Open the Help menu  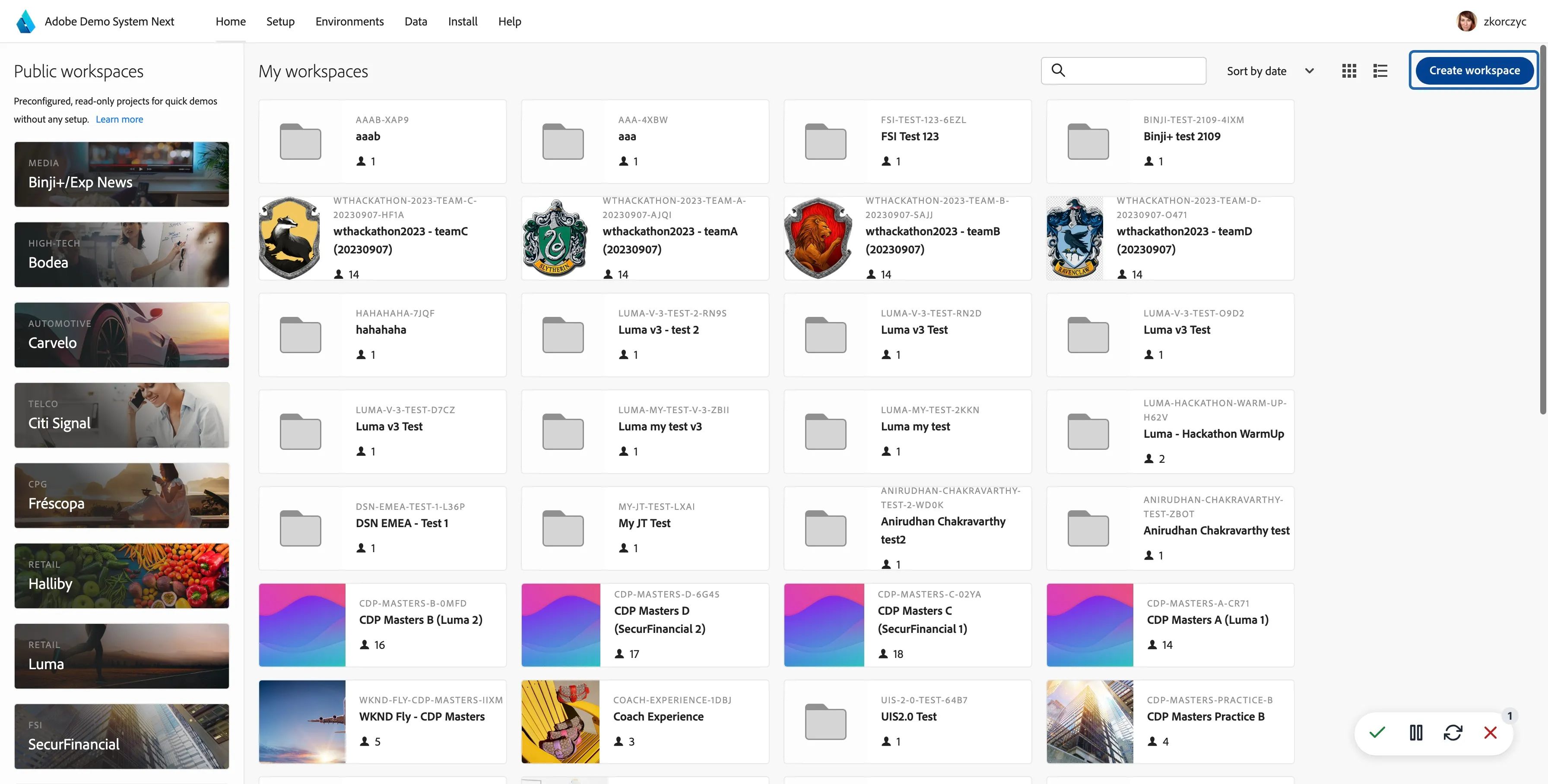click(510, 22)
